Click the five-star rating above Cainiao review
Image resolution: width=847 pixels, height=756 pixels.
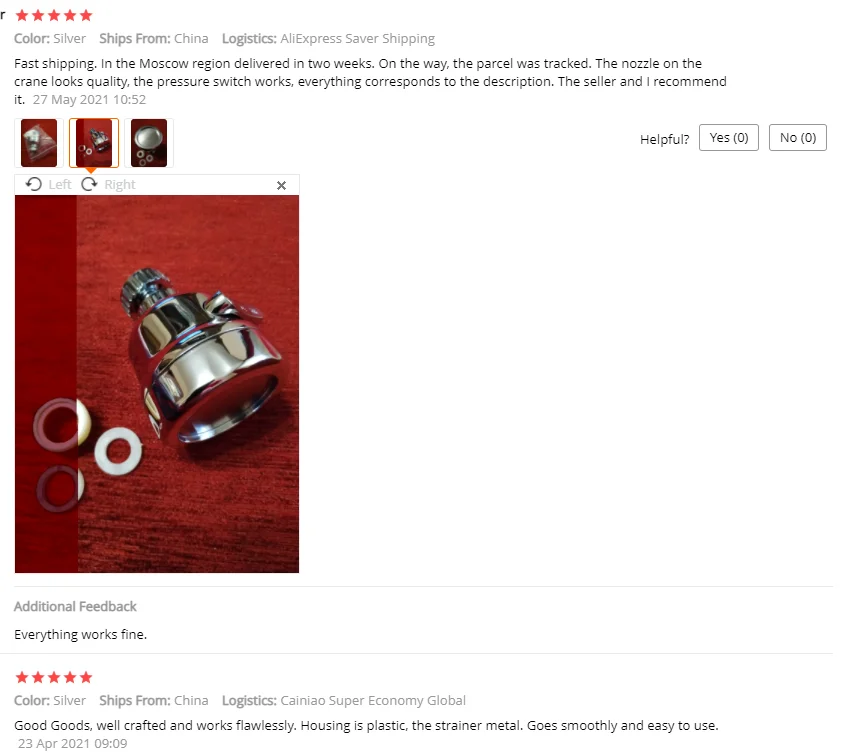point(54,677)
